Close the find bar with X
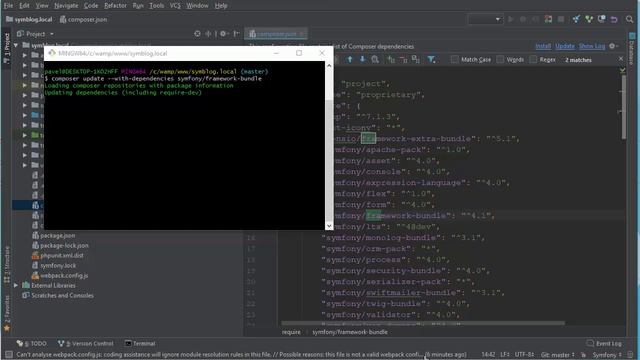This screenshot has height=360, width=640. [x=621, y=59]
